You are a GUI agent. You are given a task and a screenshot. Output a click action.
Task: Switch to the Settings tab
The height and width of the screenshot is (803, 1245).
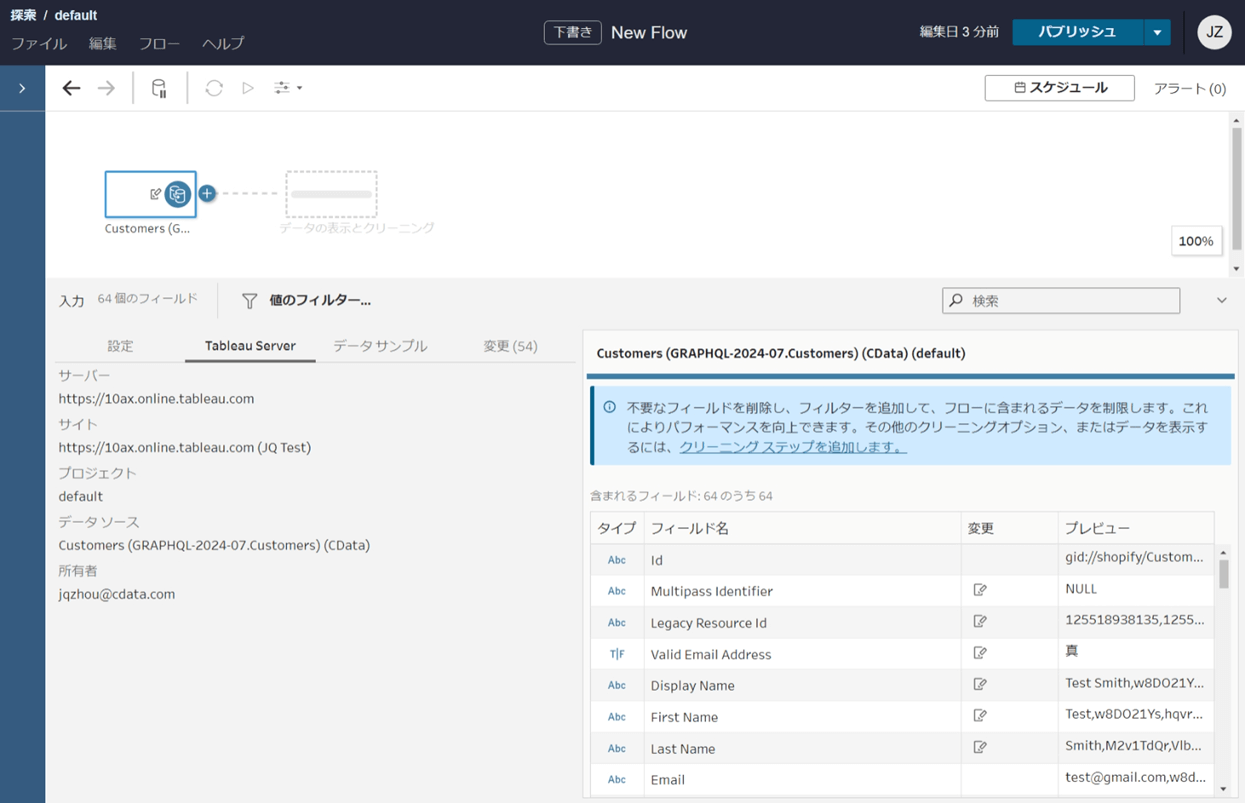[x=120, y=346]
